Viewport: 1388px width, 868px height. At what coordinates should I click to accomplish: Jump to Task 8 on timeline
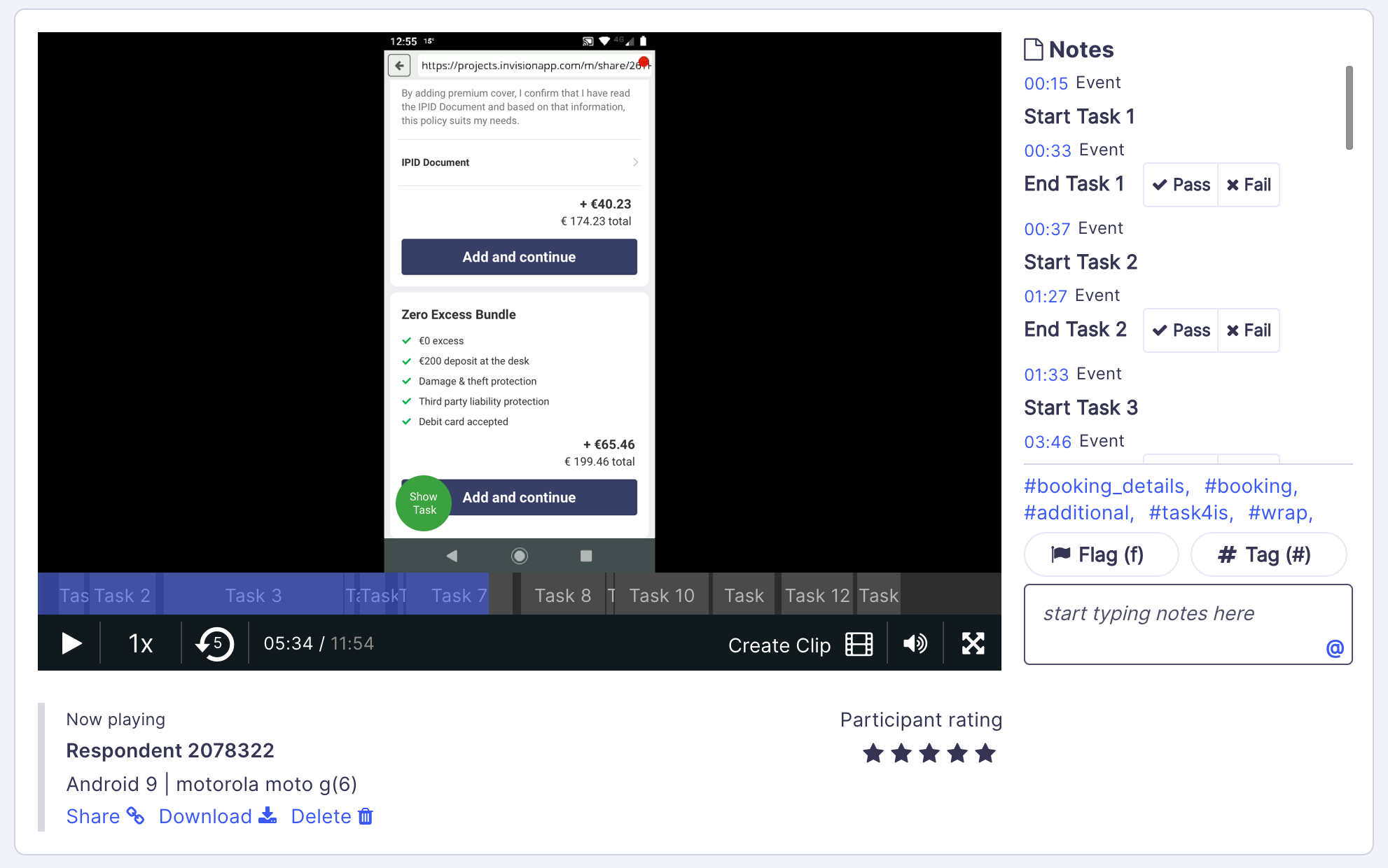coord(563,596)
